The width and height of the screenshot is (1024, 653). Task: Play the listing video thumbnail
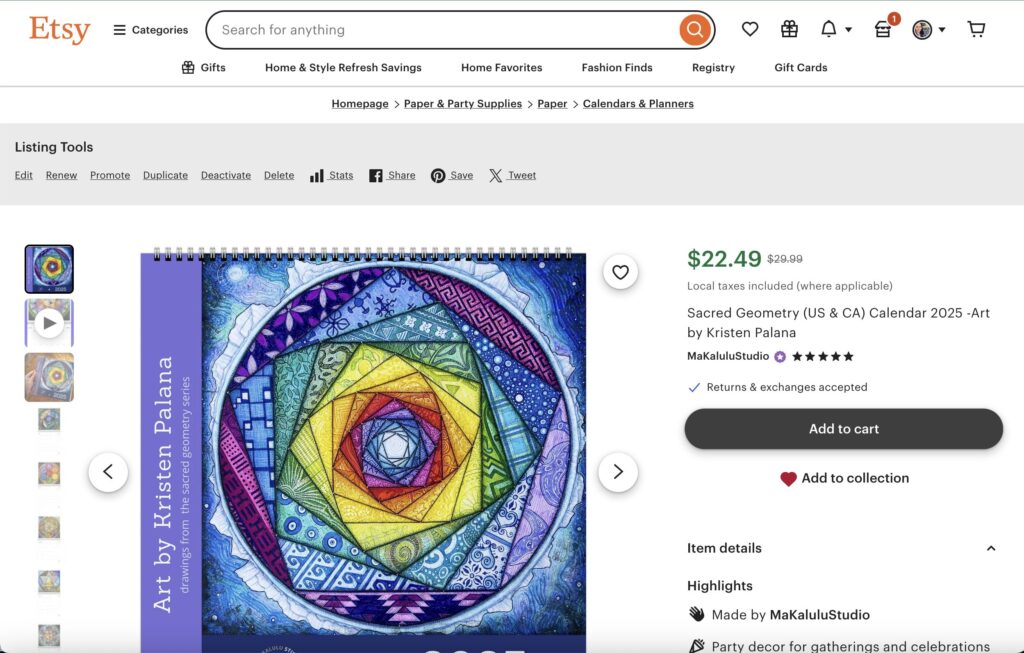point(49,323)
